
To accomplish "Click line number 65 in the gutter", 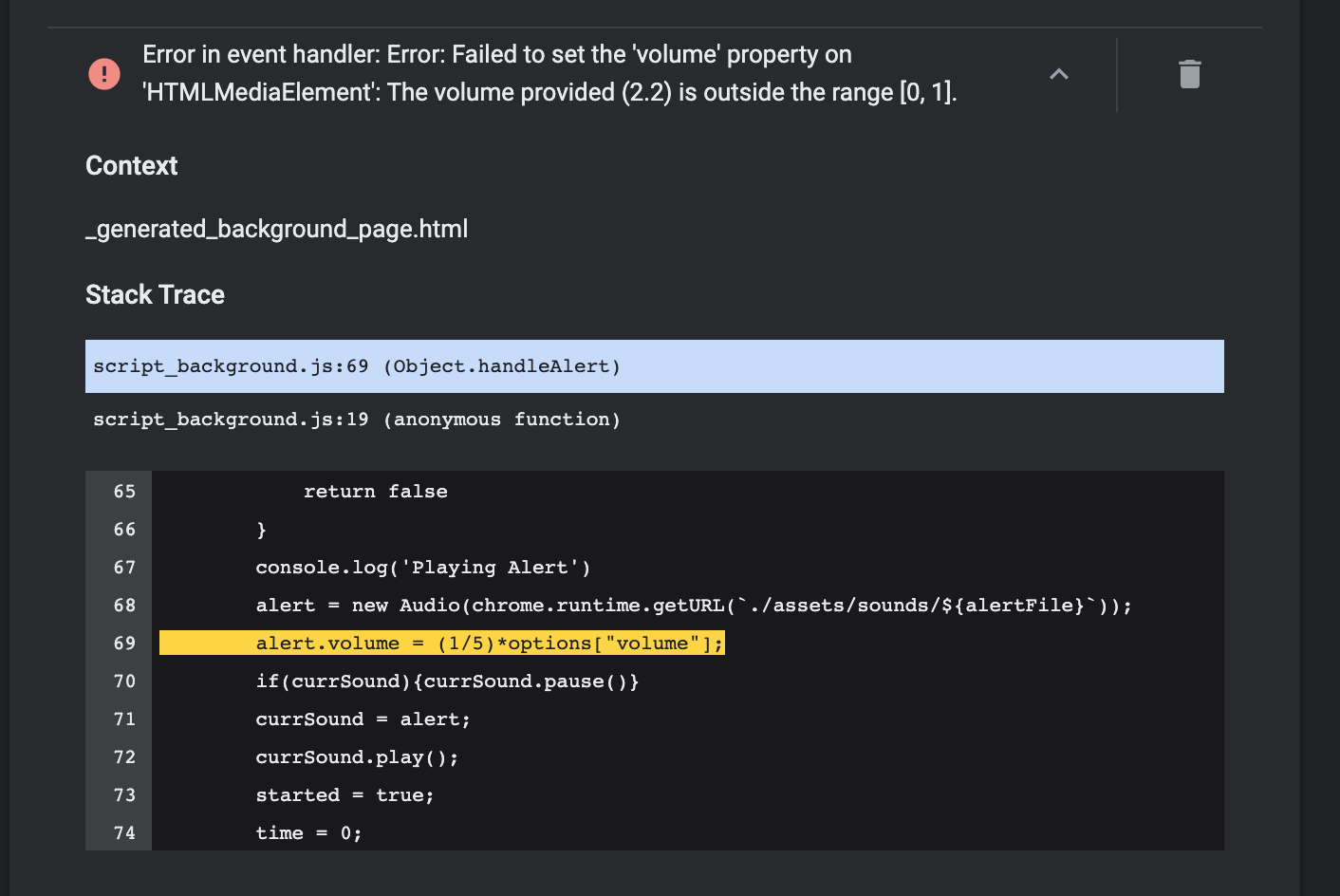I will click(x=124, y=492).
